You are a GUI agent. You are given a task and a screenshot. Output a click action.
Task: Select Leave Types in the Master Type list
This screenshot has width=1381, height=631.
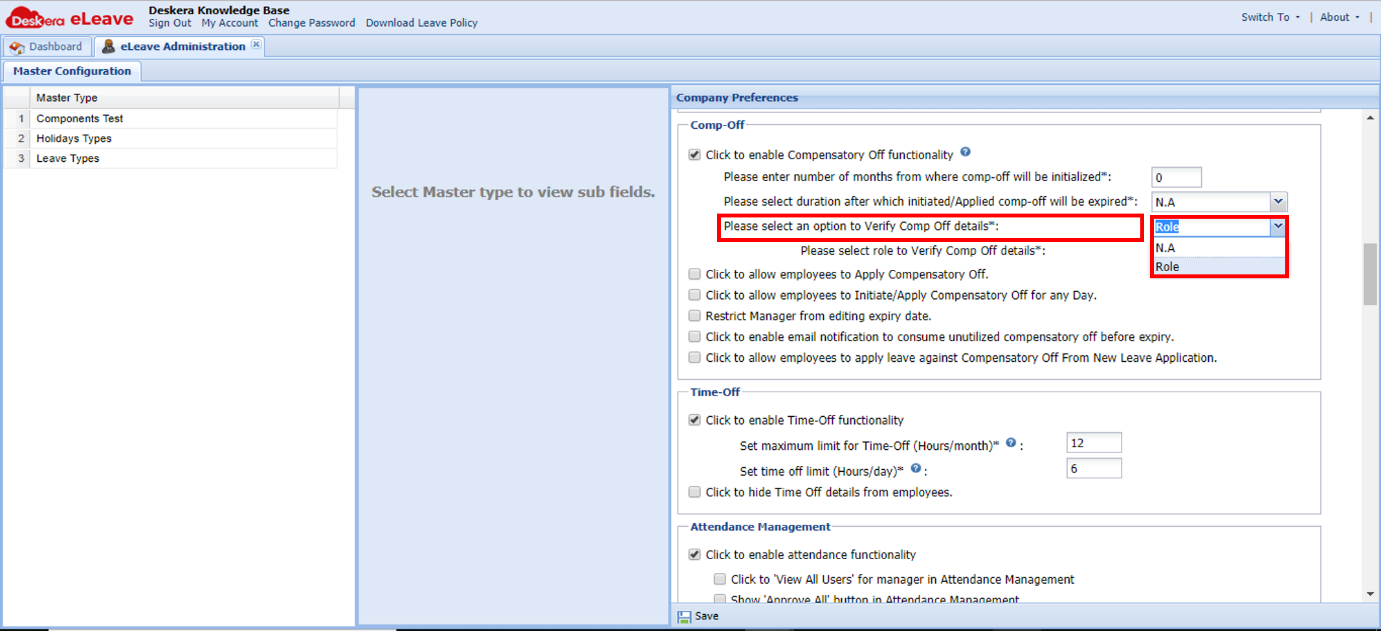tap(67, 158)
